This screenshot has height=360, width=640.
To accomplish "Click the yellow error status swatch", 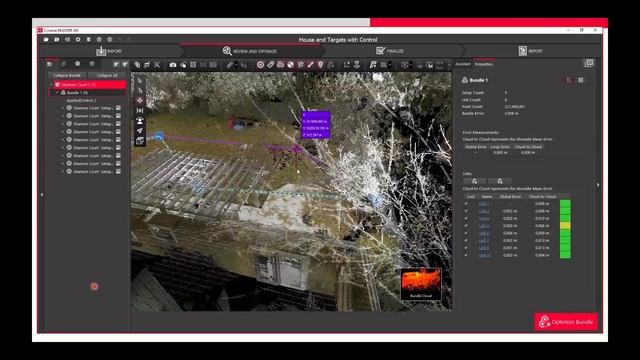I will click(565, 226).
